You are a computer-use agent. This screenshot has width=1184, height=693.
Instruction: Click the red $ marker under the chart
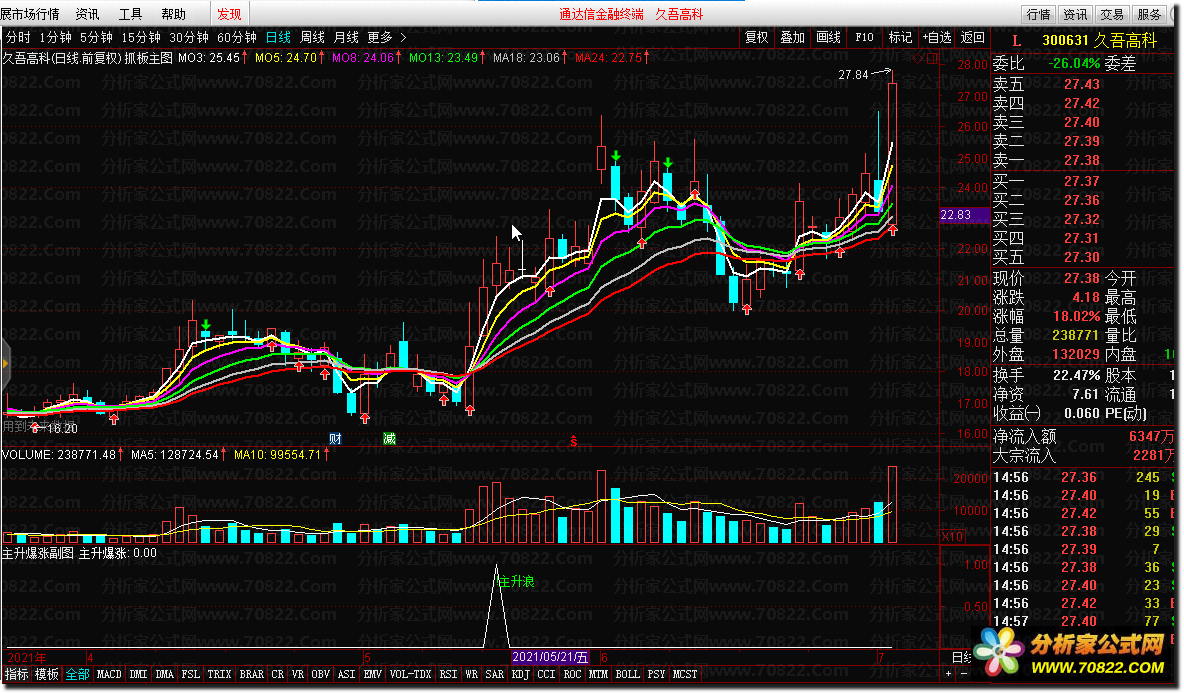click(x=574, y=441)
